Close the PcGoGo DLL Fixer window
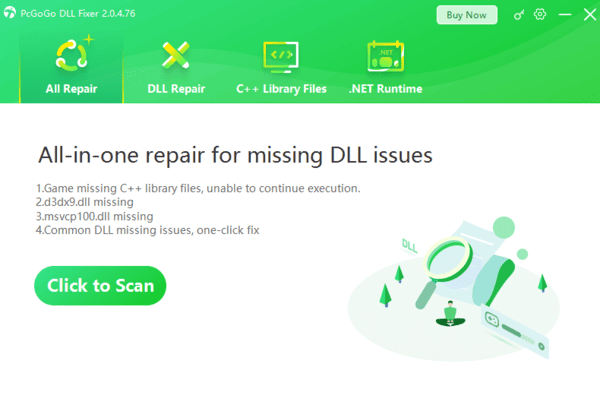Image resolution: width=600 pixels, height=408 pixels. coord(590,15)
